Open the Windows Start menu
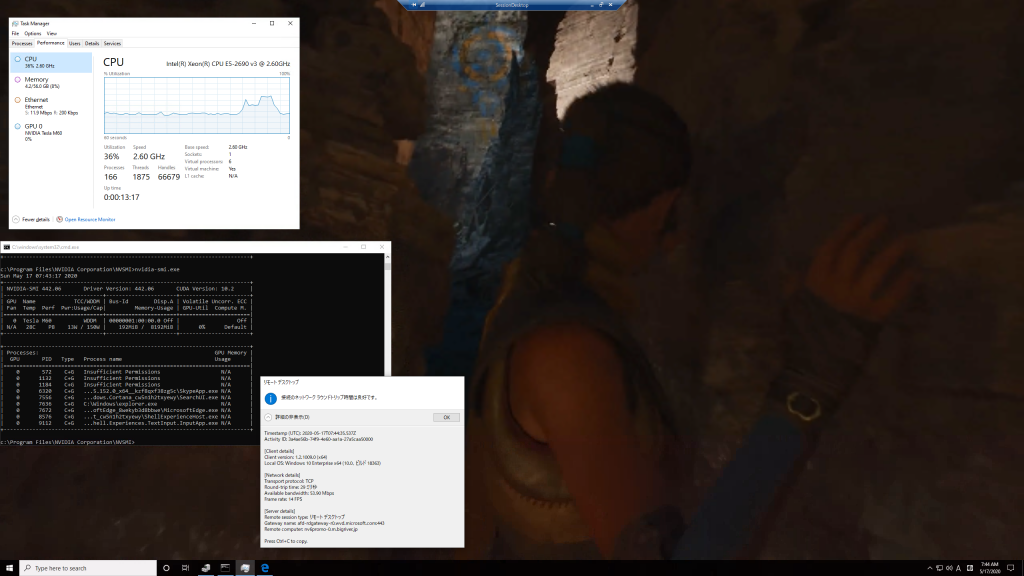 pyautogui.click(x=9, y=568)
